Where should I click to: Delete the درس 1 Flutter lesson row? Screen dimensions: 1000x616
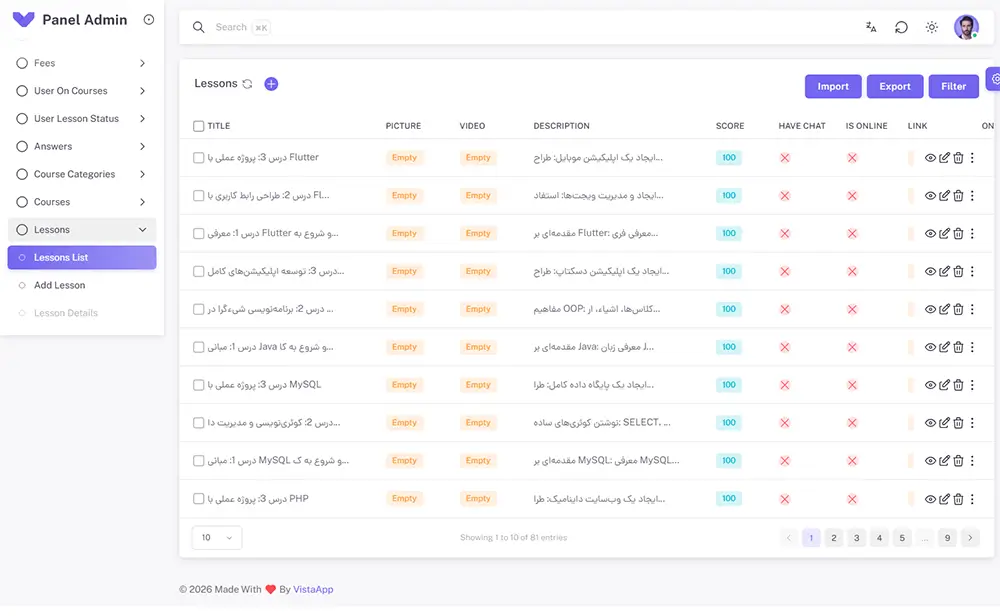click(958, 233)
